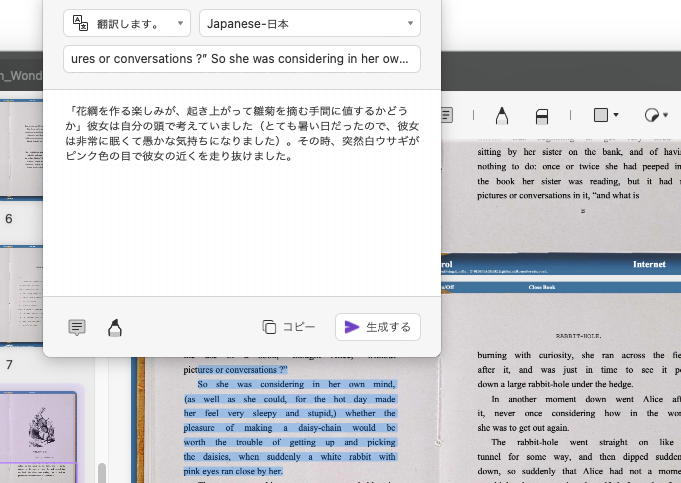
Task: Click the text box icon in toolbar
Action: pyautogui.click(x=447, y=115)
